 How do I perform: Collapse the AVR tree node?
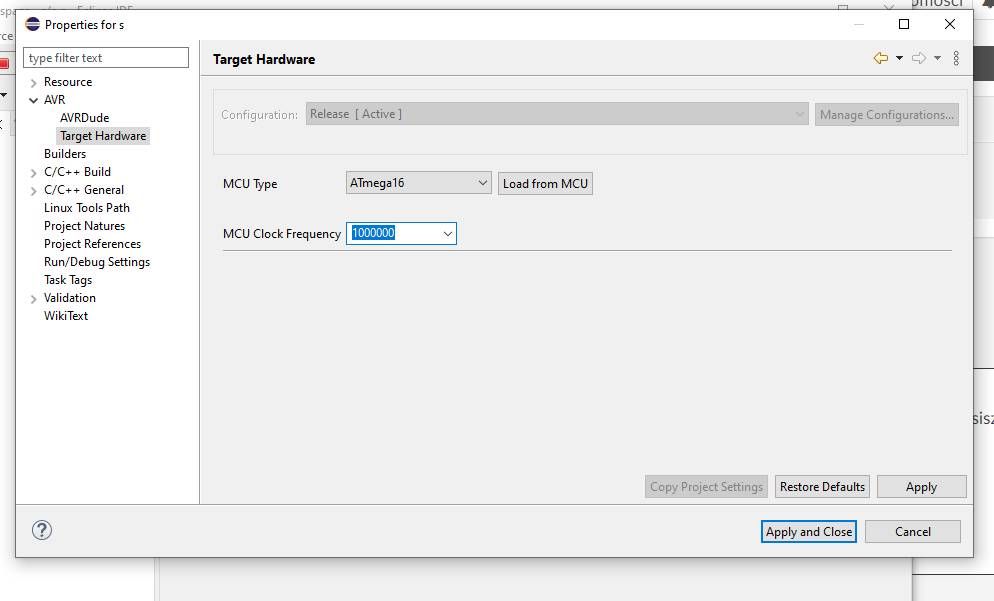[x=34, y=100]
